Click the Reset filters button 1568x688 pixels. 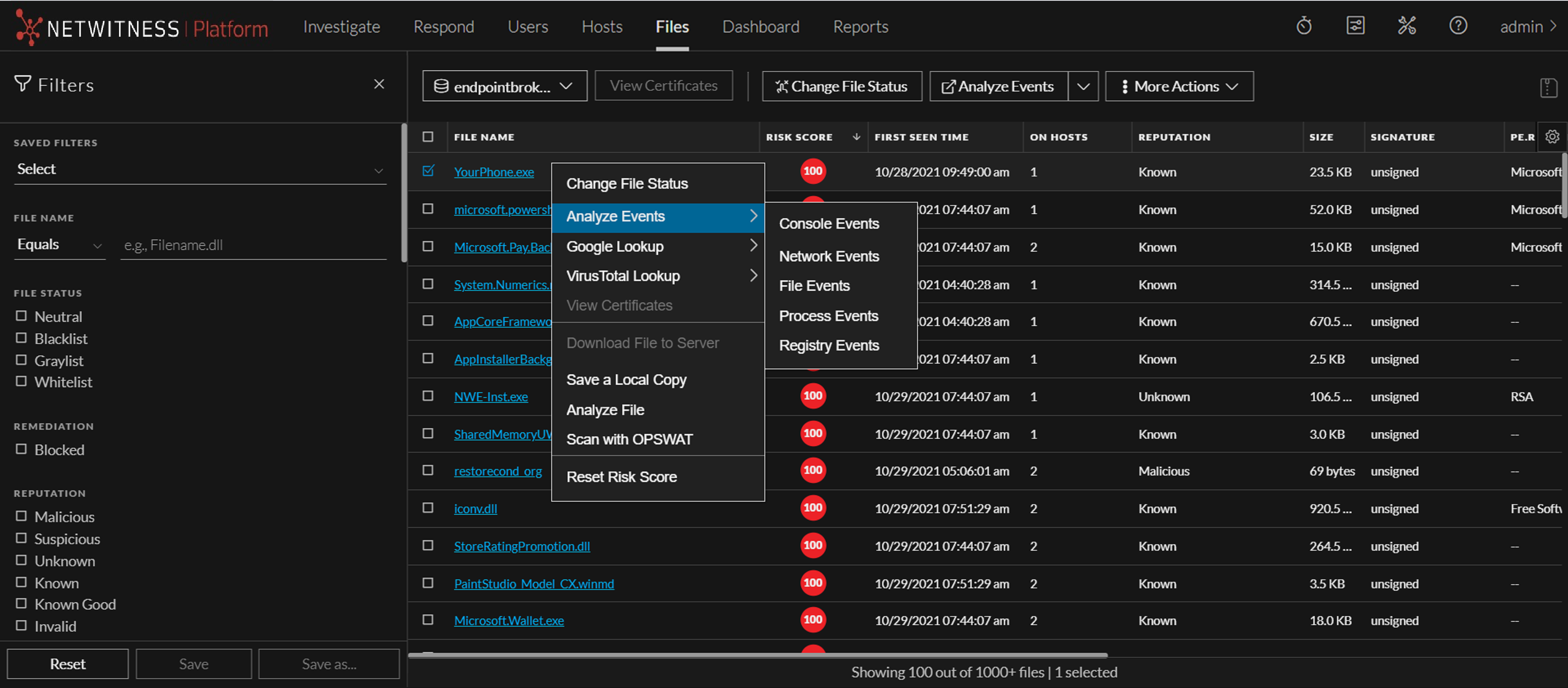pos(67,663)
